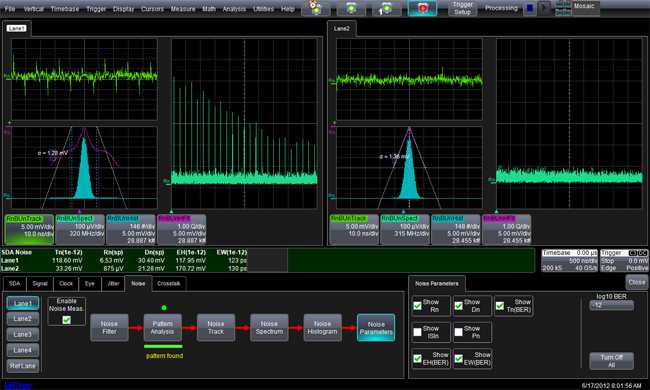
Task: Toggle Show Tn(BER) checkbox
Action: pos(500,306)
